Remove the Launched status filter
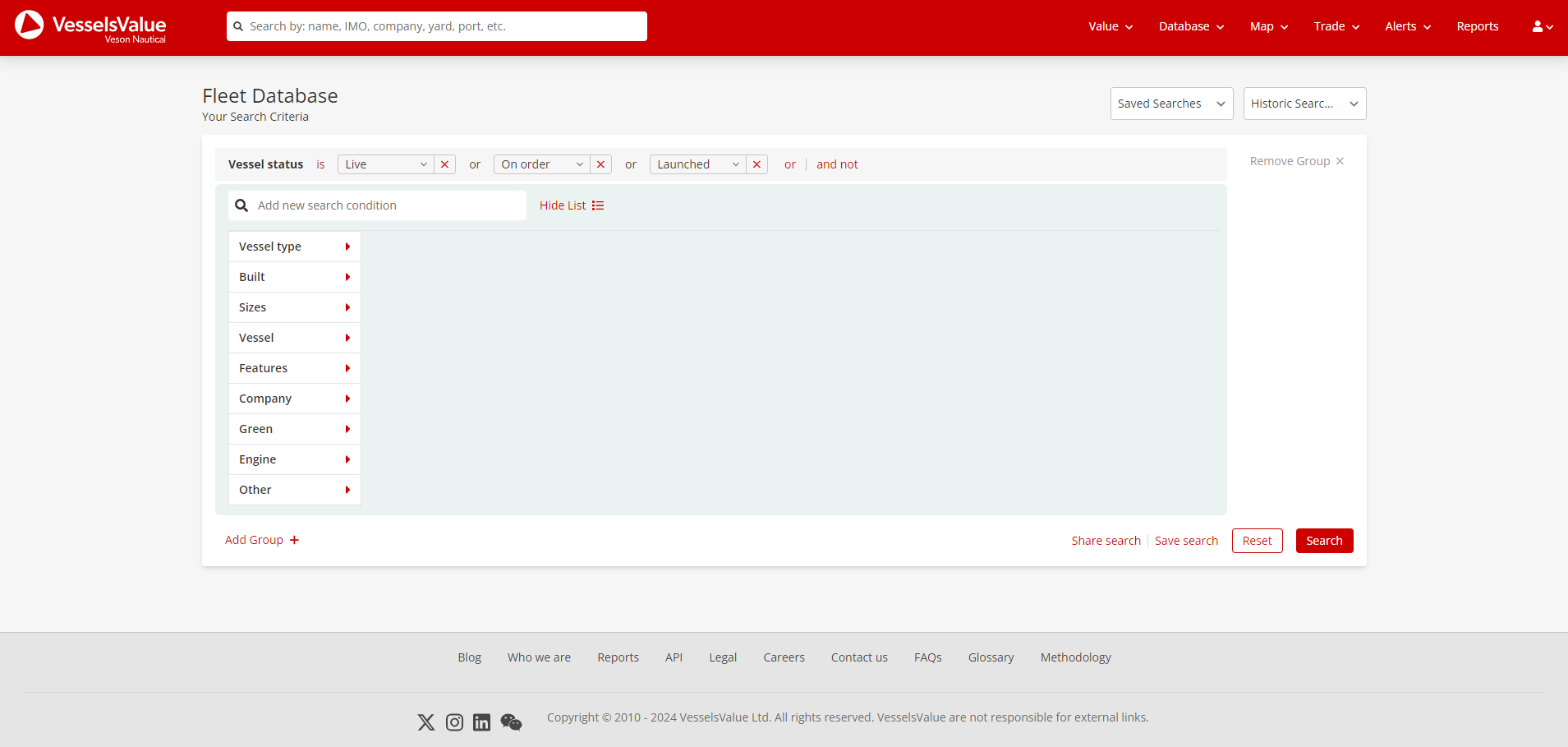The image size is (1568, 747). 756,164
